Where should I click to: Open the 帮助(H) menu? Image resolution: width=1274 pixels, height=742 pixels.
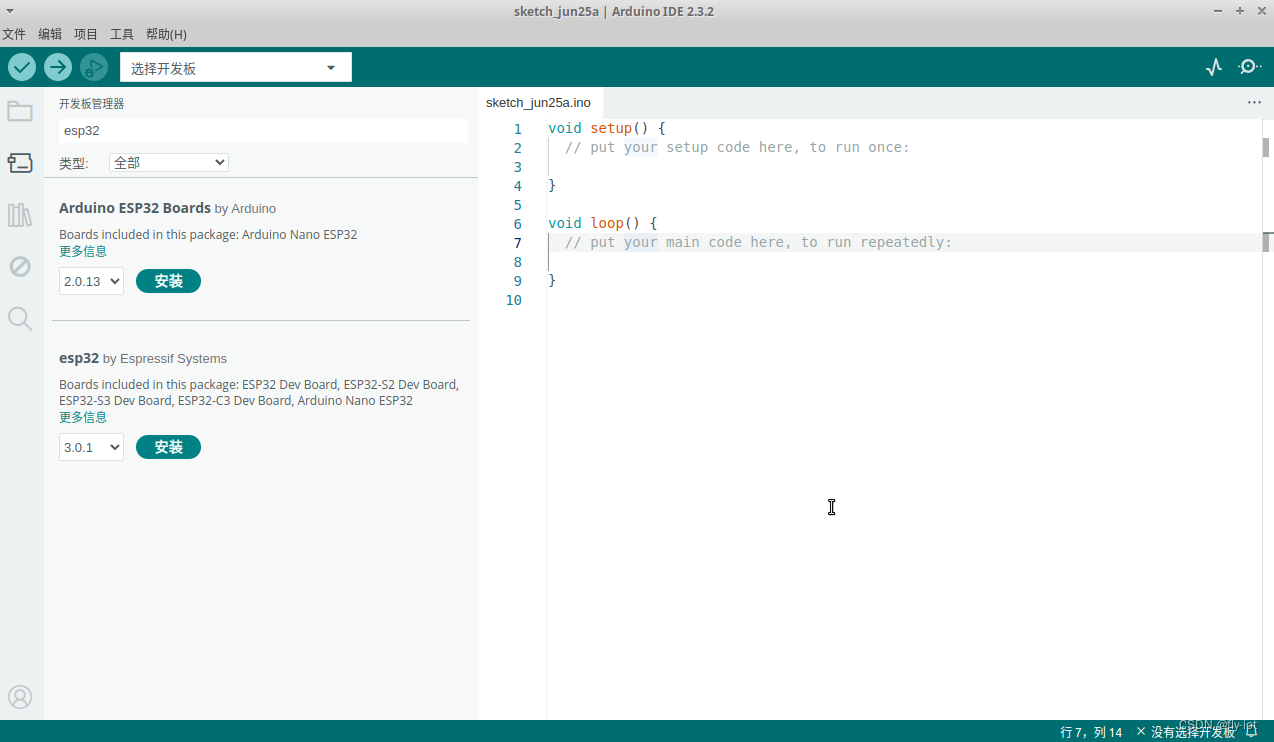click(166, 34)
